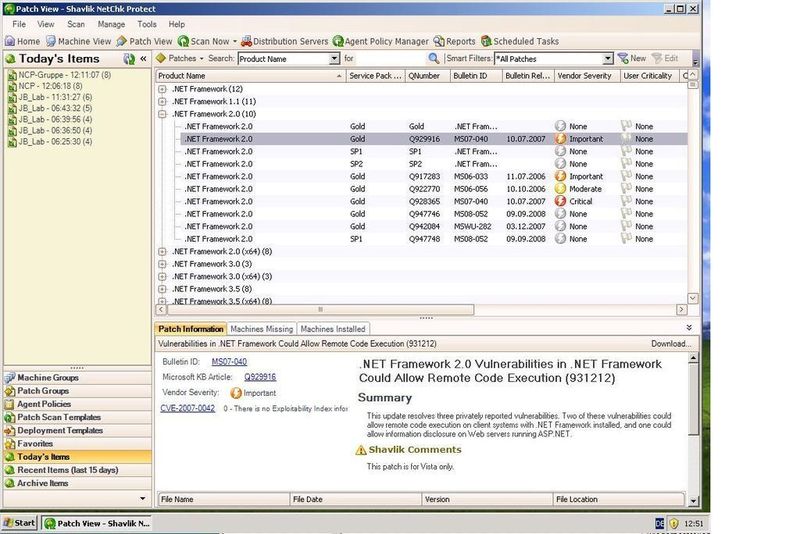Image resolution: width=800 pixels, height=534 pixels.
Task: Select Machine Groups in navigation pane
Action: [78, 378]
